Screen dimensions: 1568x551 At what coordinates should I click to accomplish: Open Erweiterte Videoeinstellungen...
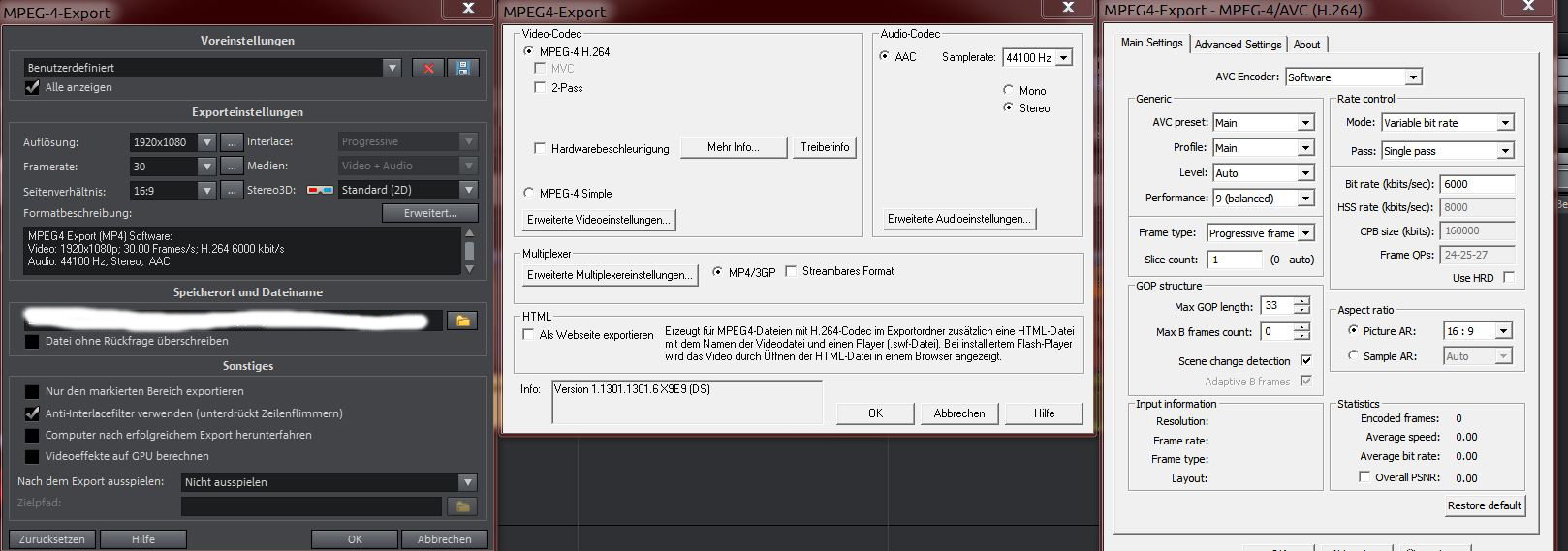[599, 220]
